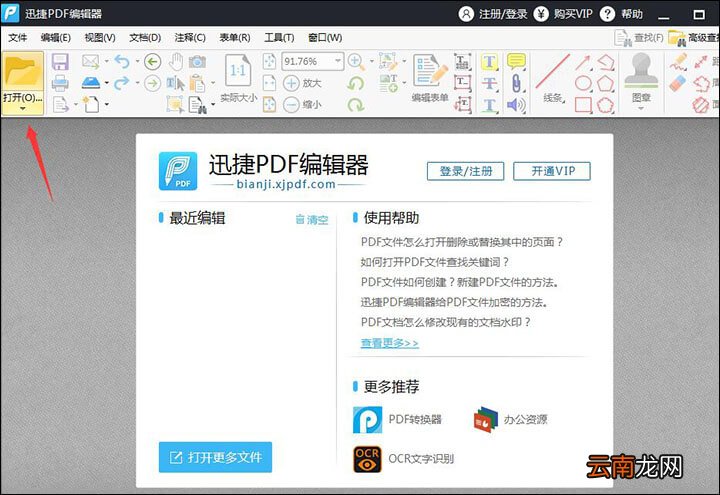Open the zoom percentage 91.76% dropdown

click(x=338, y=61)
